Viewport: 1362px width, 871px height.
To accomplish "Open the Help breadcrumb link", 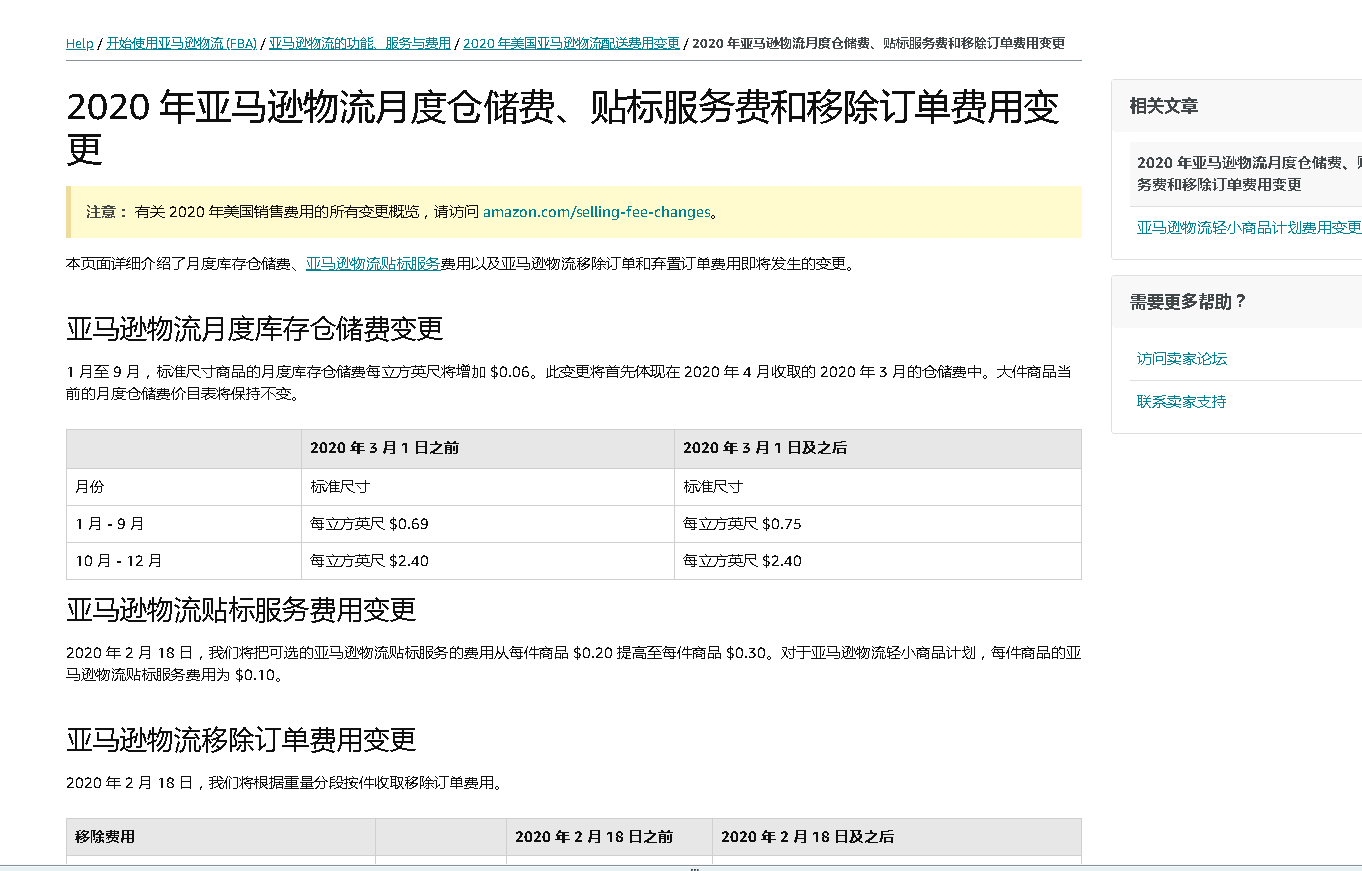I will pos(79,43).
